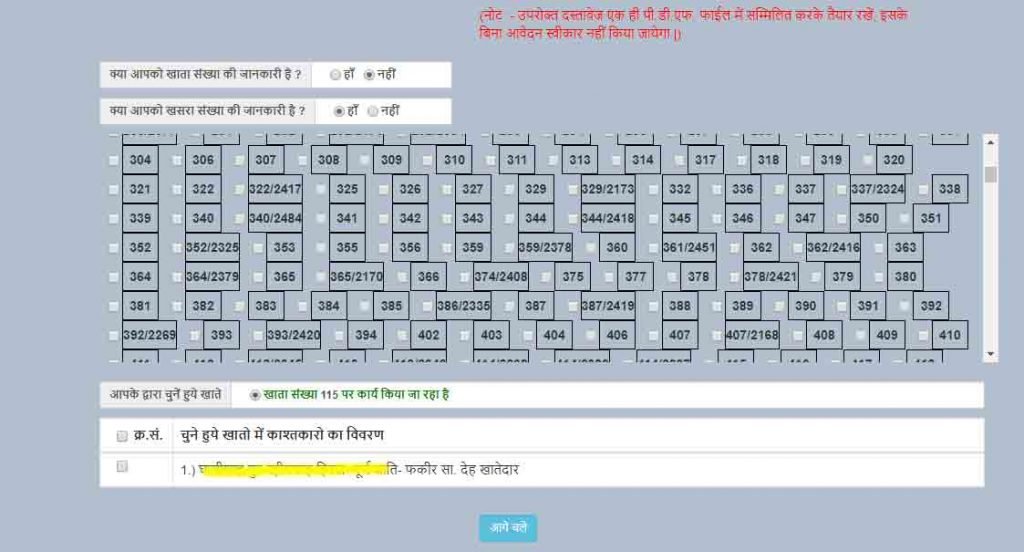This screenshot has width=1024, height=552.
Task: Tick checkbox for cultivator row 1
Action: coord(121,466)
